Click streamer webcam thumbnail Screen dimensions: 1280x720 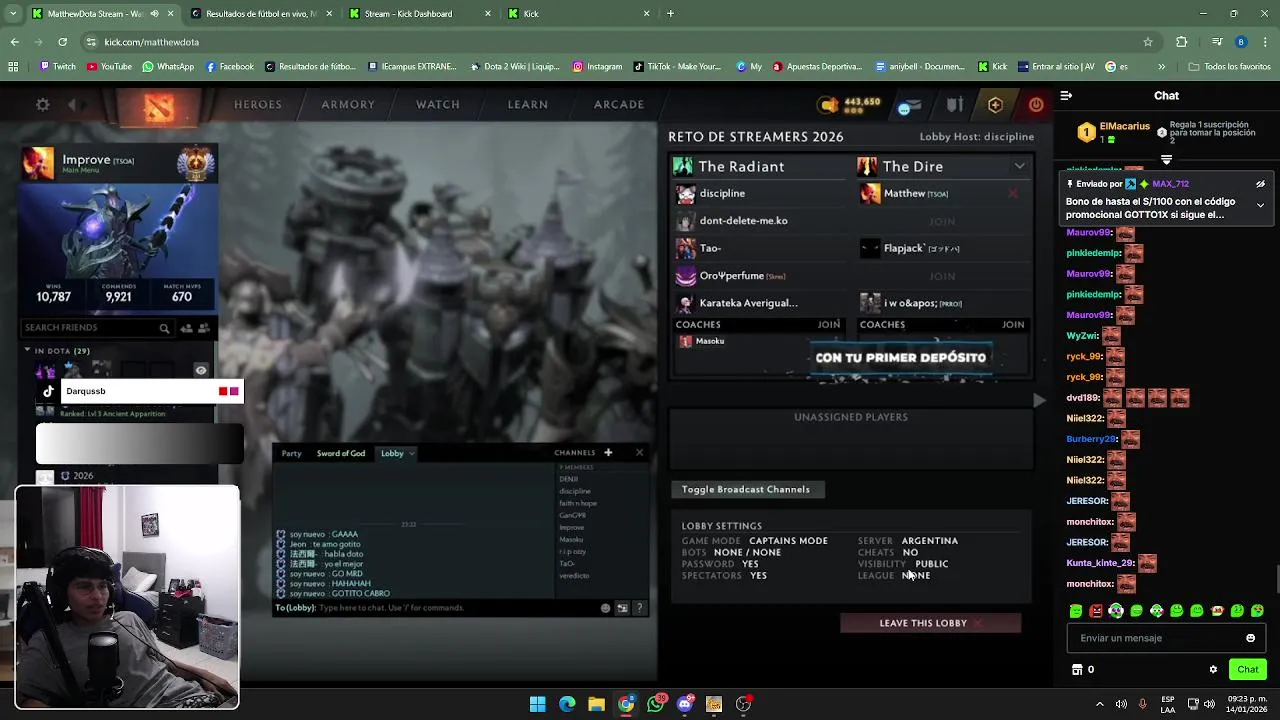(127, 598)
